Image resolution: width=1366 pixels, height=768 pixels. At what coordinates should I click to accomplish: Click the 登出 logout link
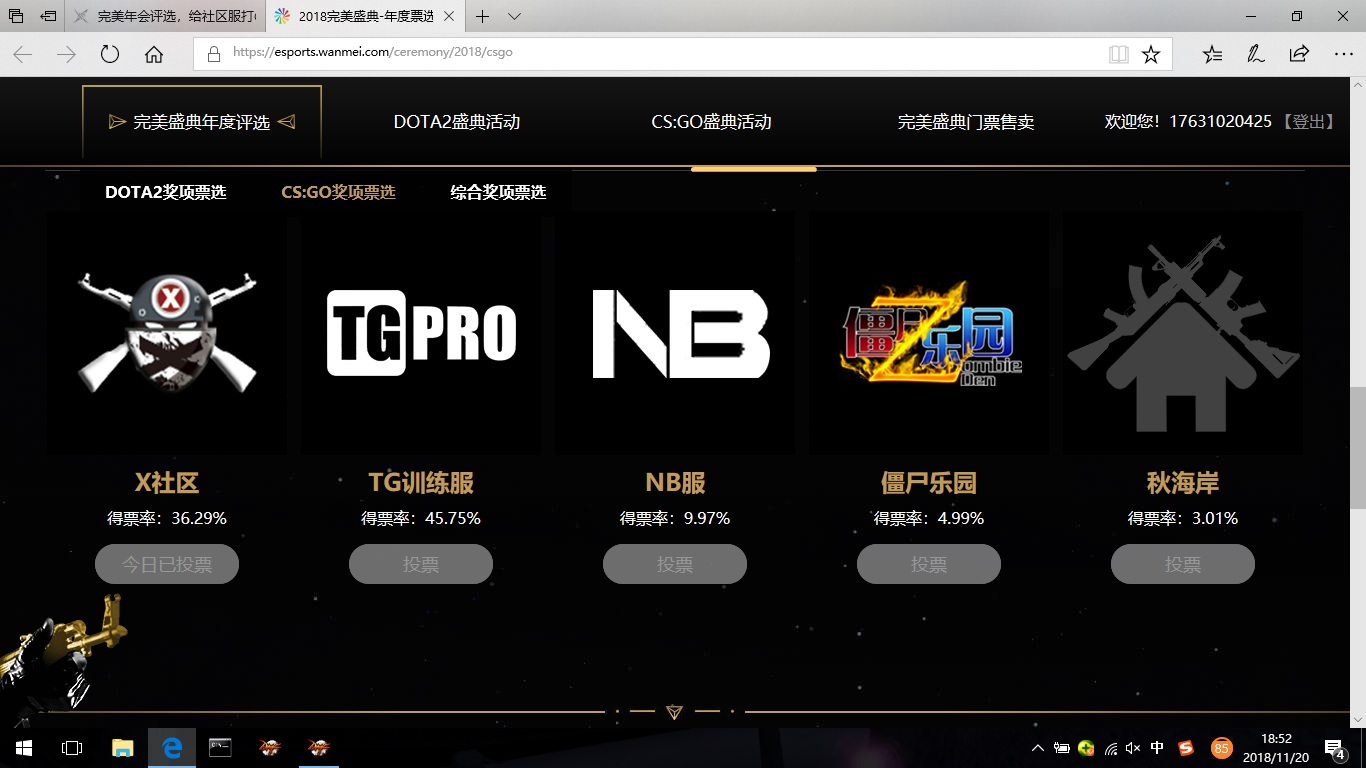point(1308,121)
